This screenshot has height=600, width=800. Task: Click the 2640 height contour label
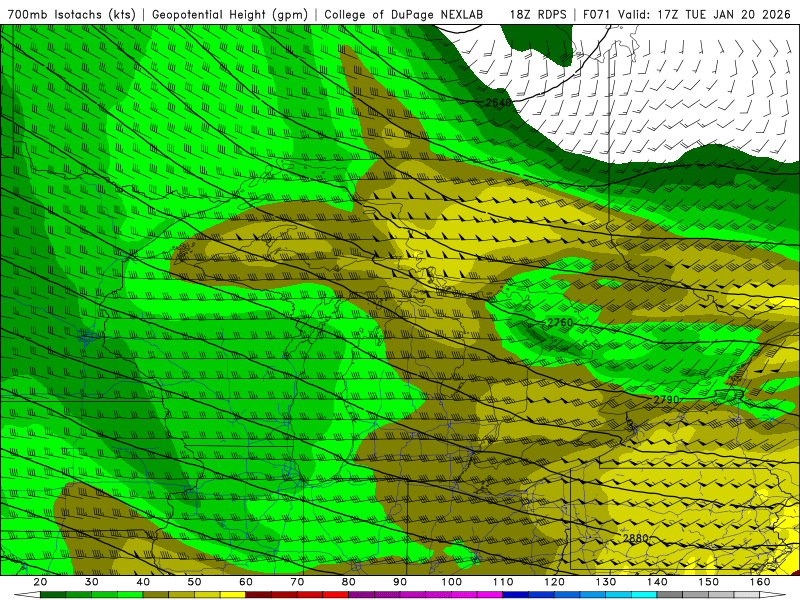pos(498,103)
